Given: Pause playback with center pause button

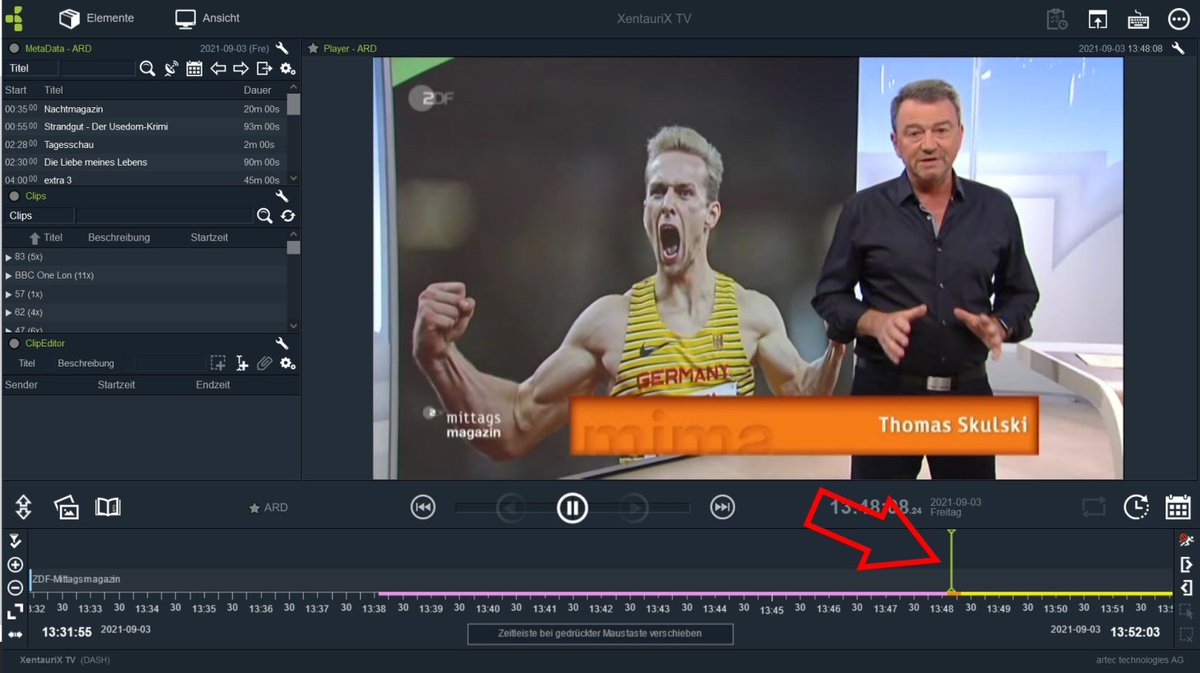Looking at the screenshot, I should coord(572,508).
